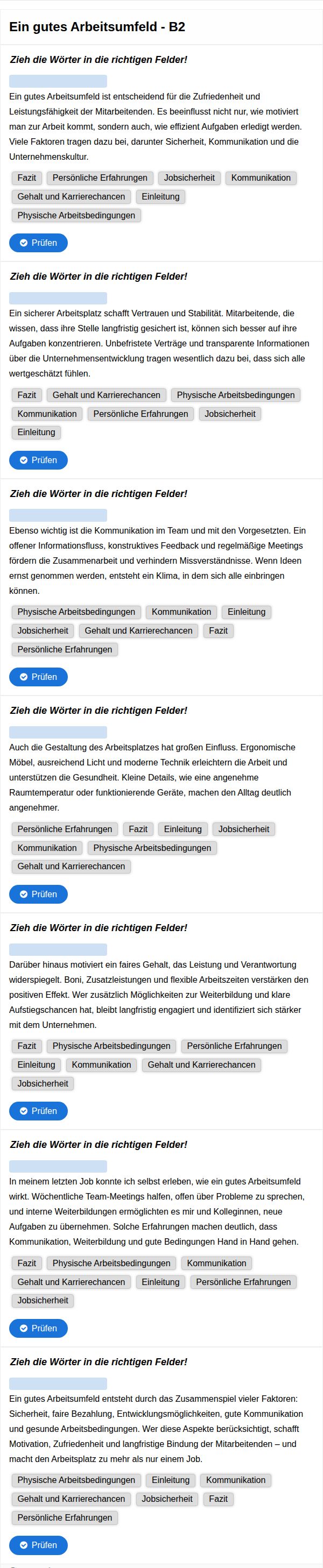Click the checkmark icon on Prüfen below 'Darüber hinaus' text
This screenshot has height=1568, width=323.
point(24,1111)
